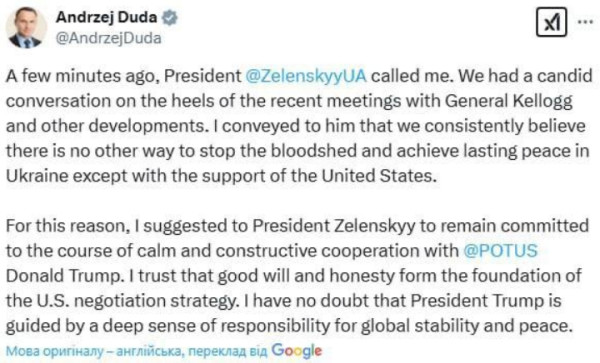Open the Andrzej Duda display name
This screenshot has height=363, width=600.
[x=106, y=17]
